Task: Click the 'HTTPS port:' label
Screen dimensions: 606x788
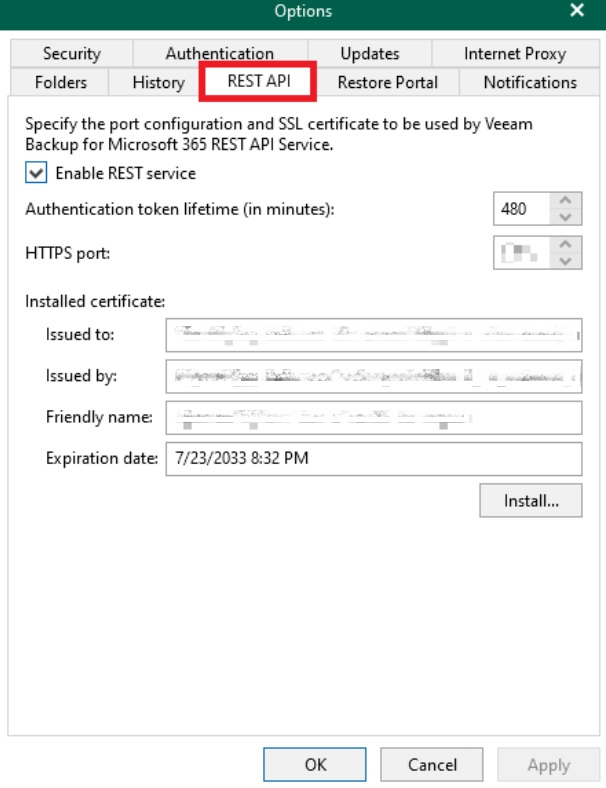Action: click(67, 253)
